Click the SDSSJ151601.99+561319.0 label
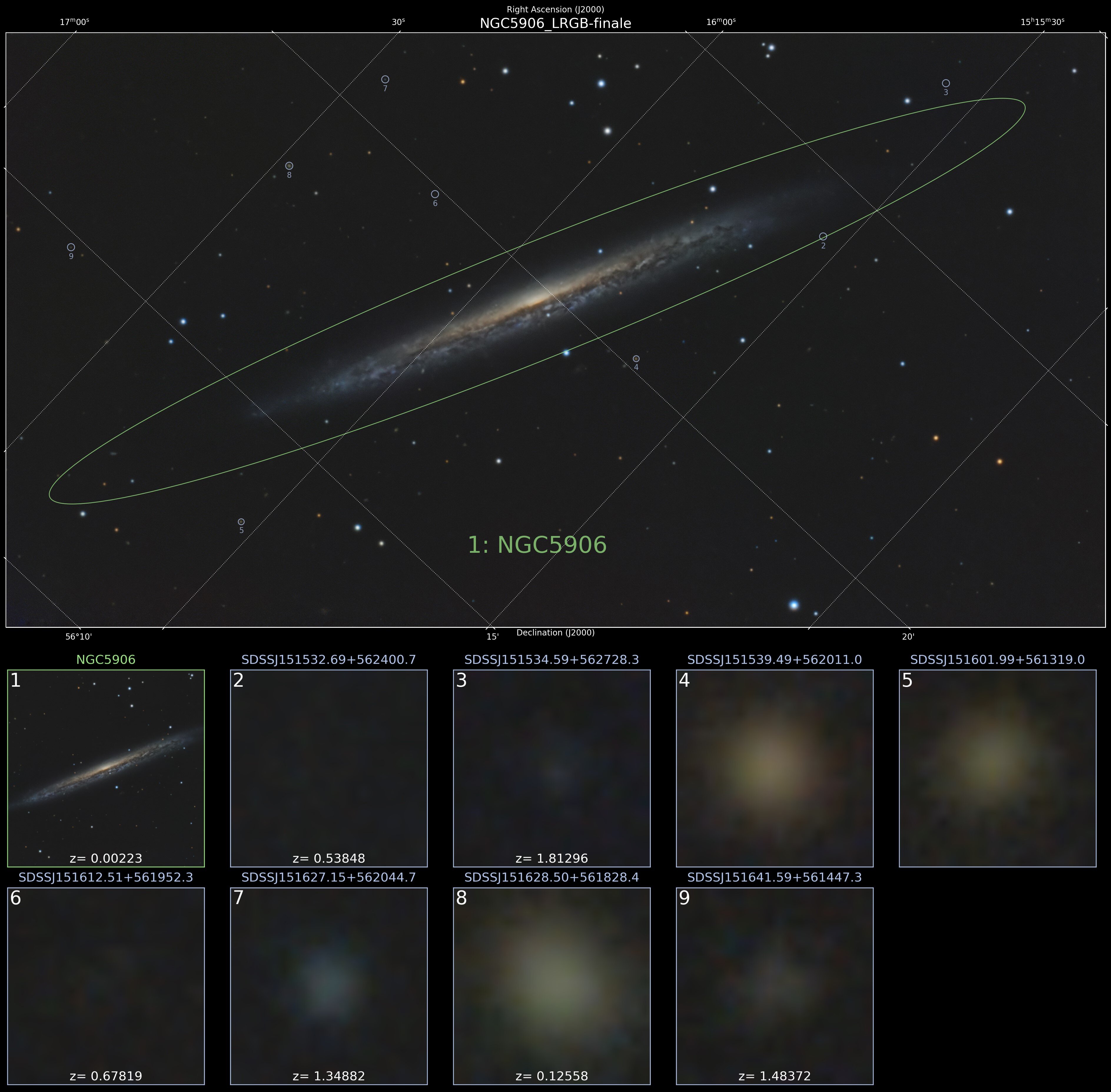The height and width of the screenshot is (1092, 1111). tap(997, 660)
